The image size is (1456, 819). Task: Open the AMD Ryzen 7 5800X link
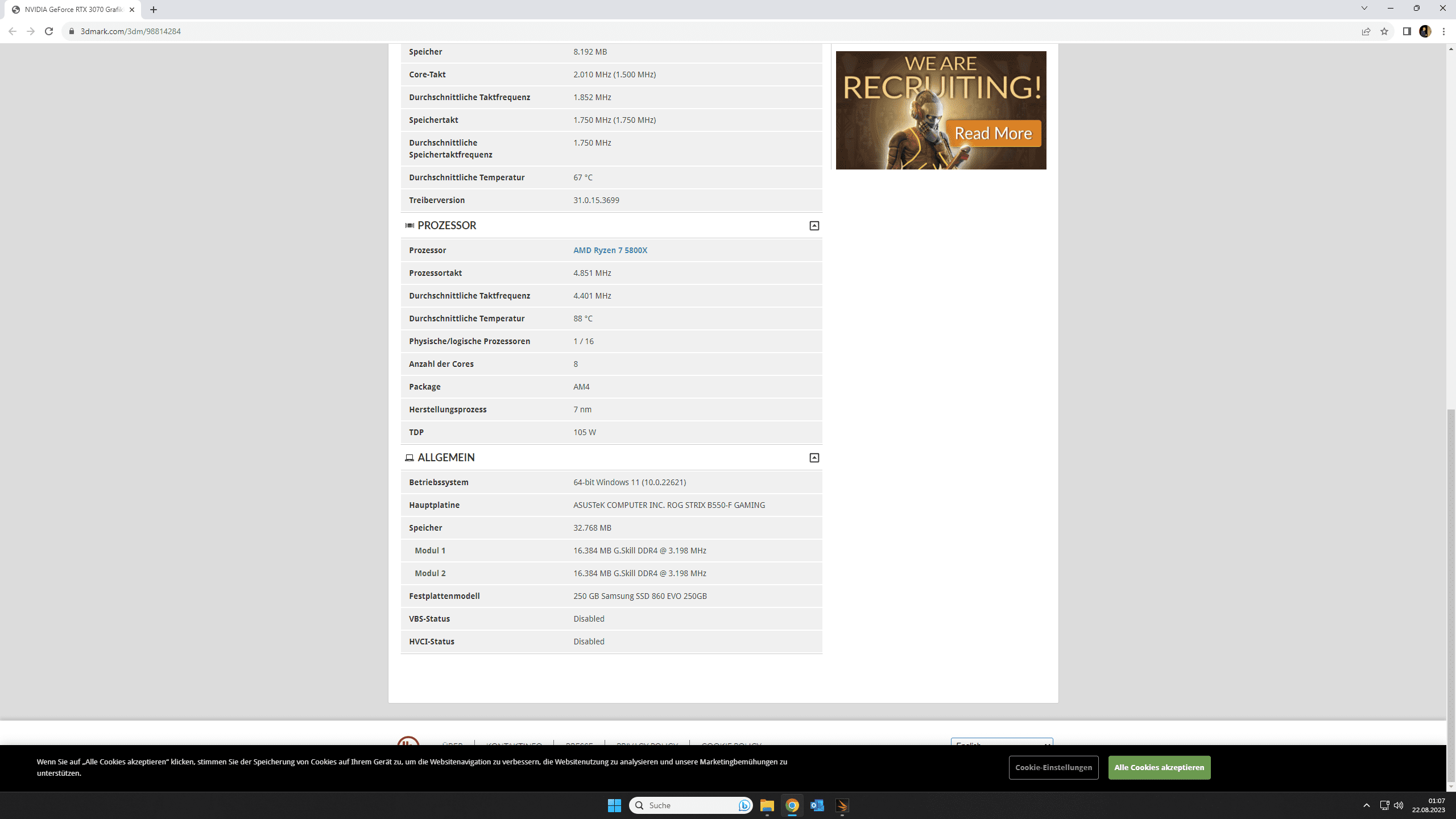[x=610, y=250]
